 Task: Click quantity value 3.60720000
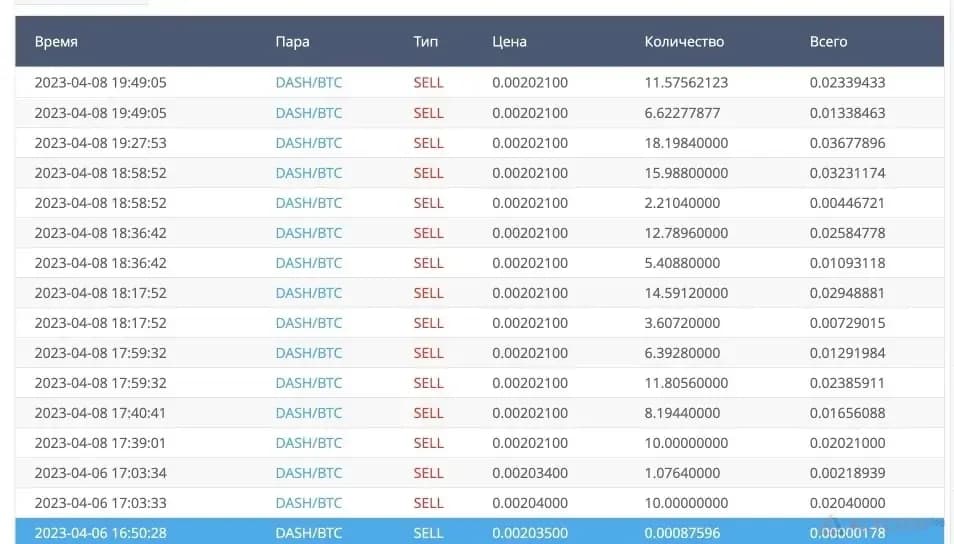pyautogui.click(x=682, y=323)
